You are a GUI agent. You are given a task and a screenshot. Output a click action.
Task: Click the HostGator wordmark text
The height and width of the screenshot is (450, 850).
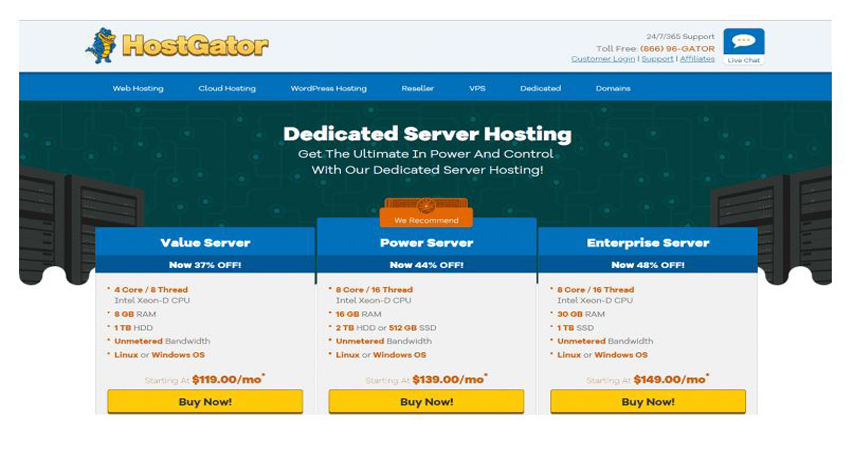(195, 46)
